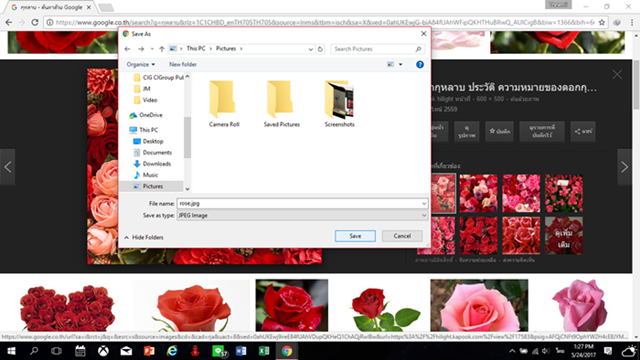Click the Cancel button
This screenshot has width=640, height=360.
[402, 236]
